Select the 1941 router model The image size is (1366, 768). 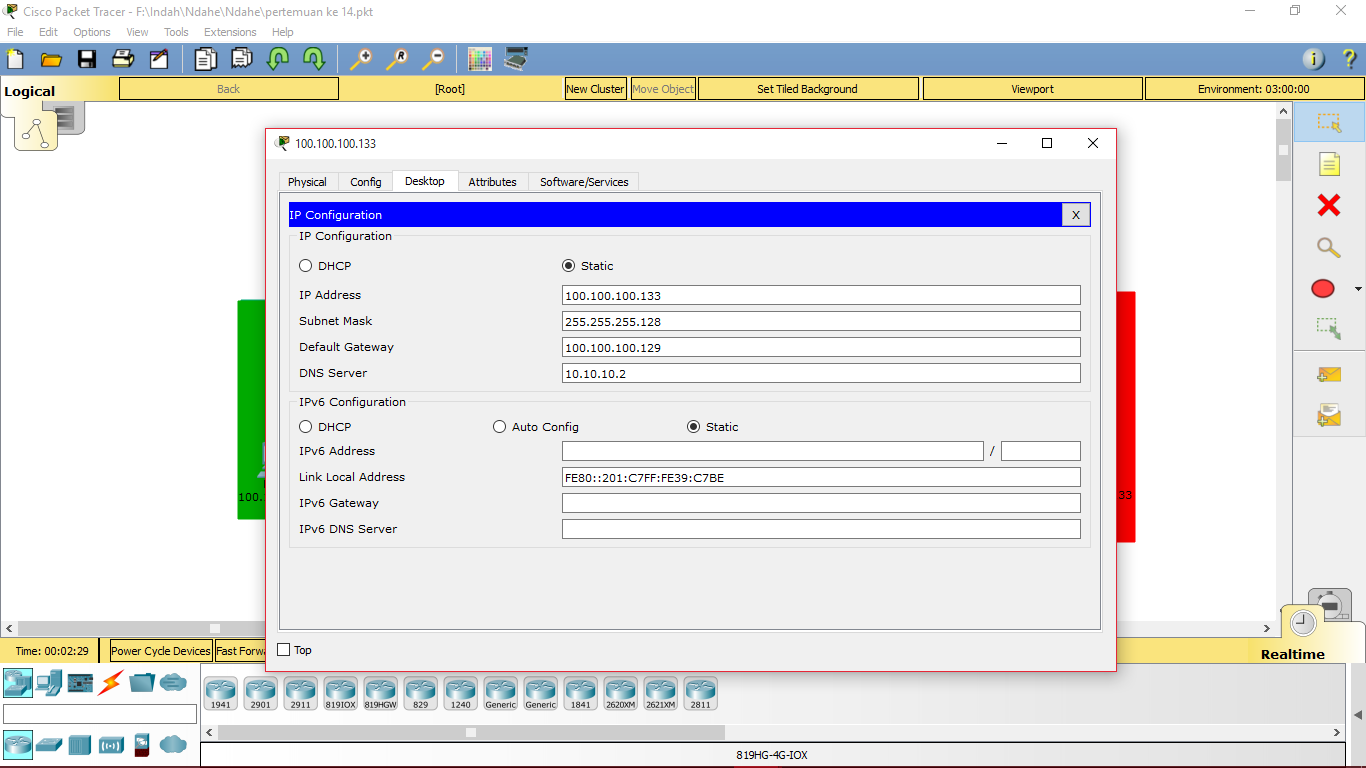coord(220,692)
